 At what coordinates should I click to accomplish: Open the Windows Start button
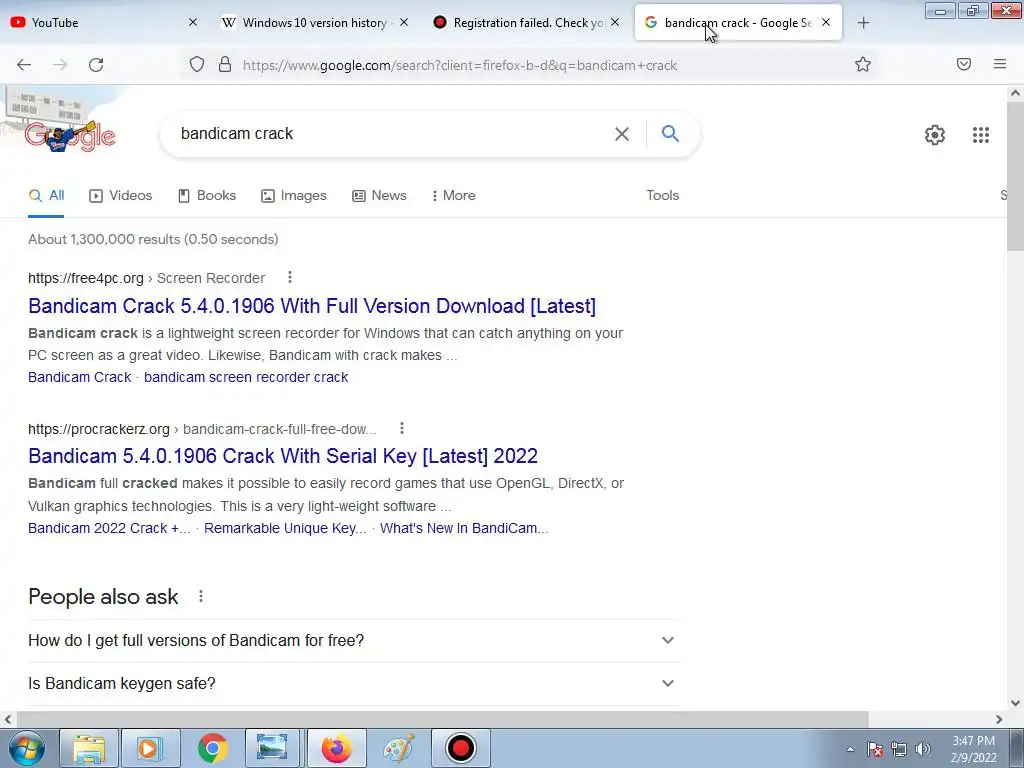pos(27,748)
